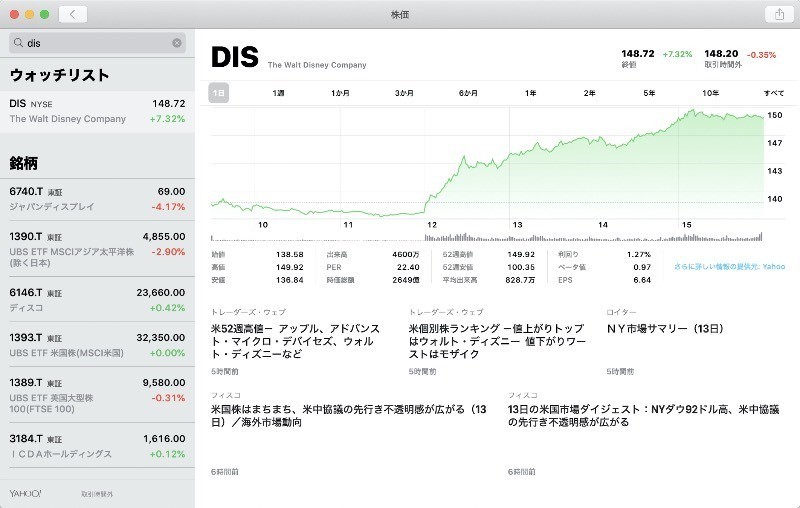Screen dimensions: 800x508
Task: Switch chart range to 1か月
Action: (x=340, y=93)
